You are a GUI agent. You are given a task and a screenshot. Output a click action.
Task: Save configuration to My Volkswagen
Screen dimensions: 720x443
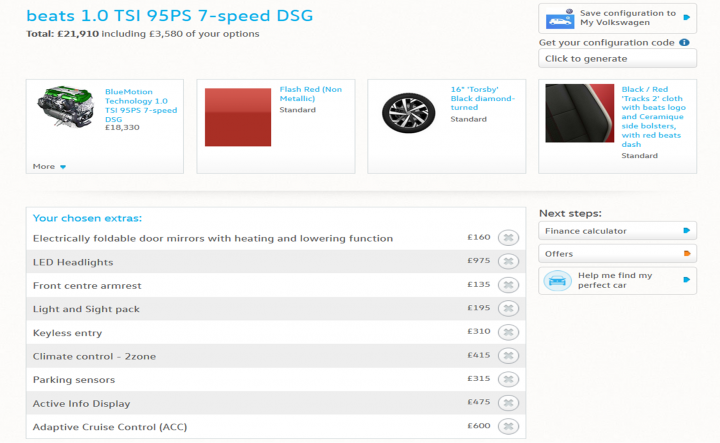[x=617, y=18]
